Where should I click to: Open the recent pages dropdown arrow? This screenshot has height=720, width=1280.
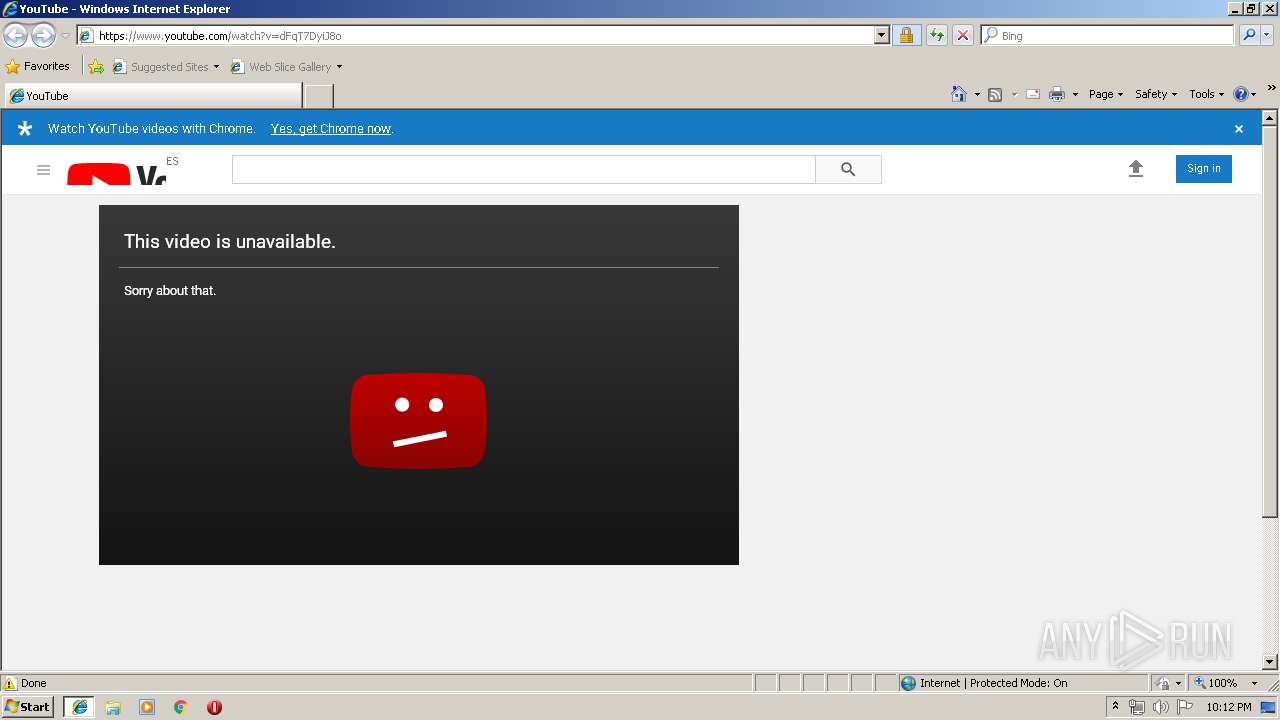click(65, 36)
